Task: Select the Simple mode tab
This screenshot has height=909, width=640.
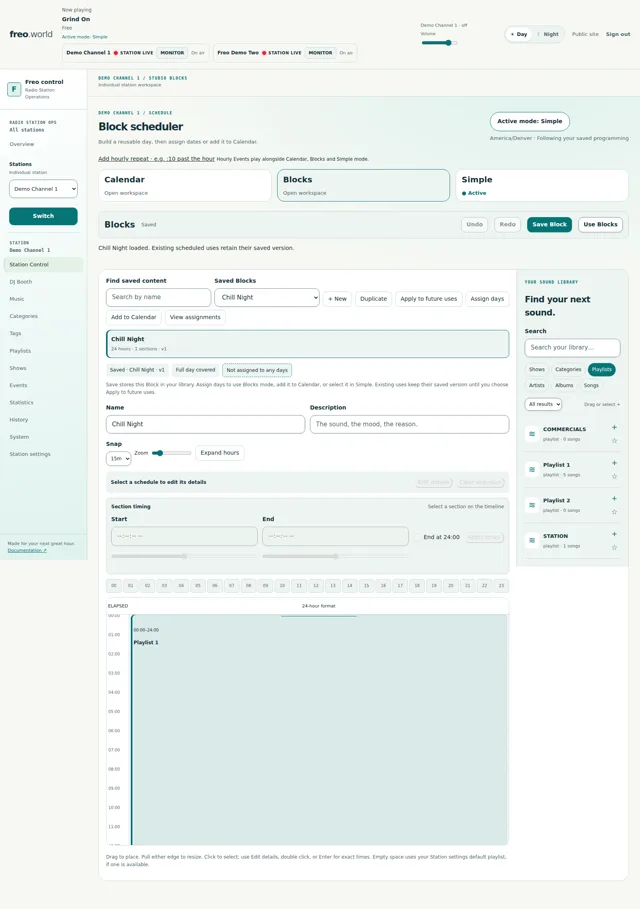Action: pos(542,186)
